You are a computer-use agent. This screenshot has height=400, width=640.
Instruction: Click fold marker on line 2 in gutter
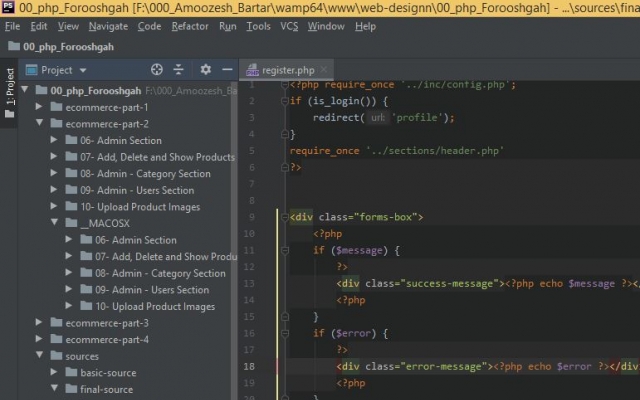click(x=285, y=101)
